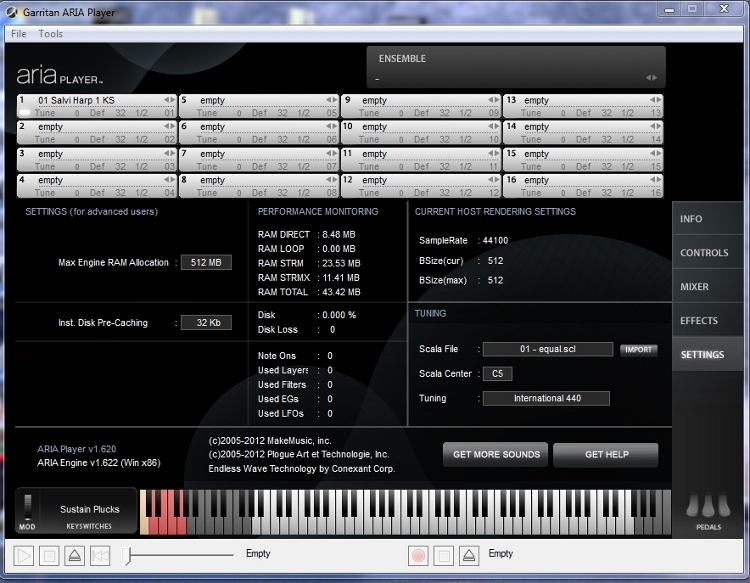The width and height of the screenshot is (750, 583).
Task: Open the Tuning International 440 dropdown
Action: click(x=546, y=398)
